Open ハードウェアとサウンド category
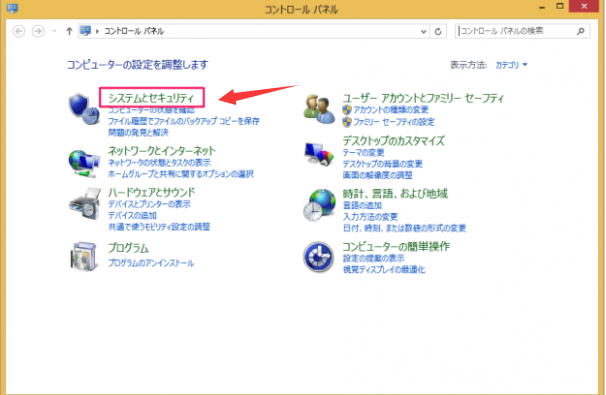The width and height of the screenshot is (606, 395). [152, 192]
